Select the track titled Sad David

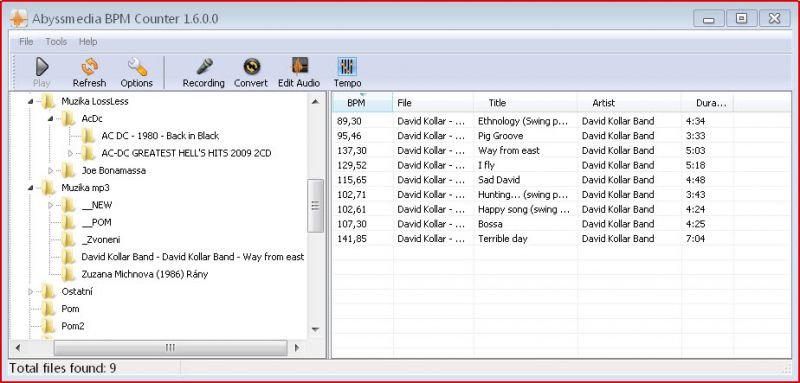tap(499, 180)
